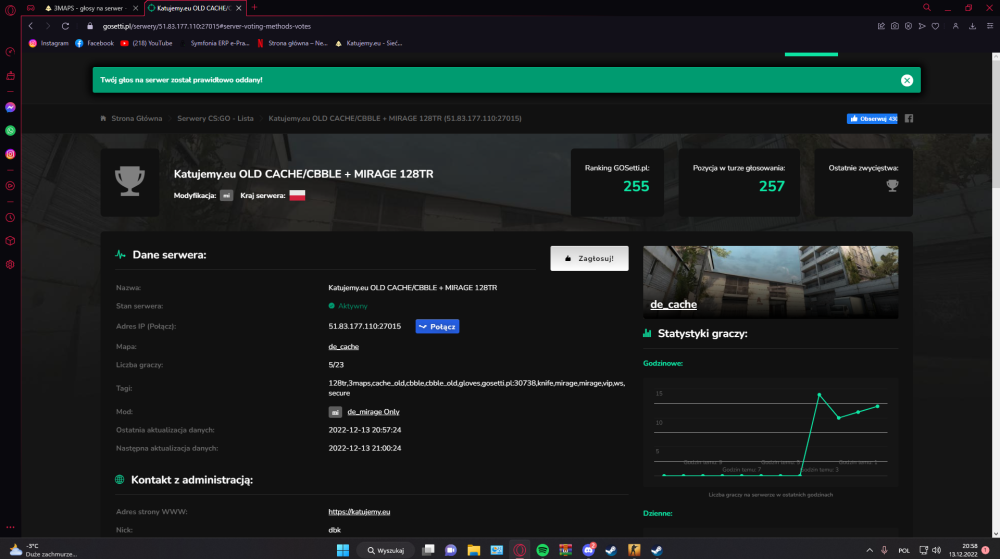Open the tab search magnifier icon
Screen dimensions: 1000x559
coord(927,8)
